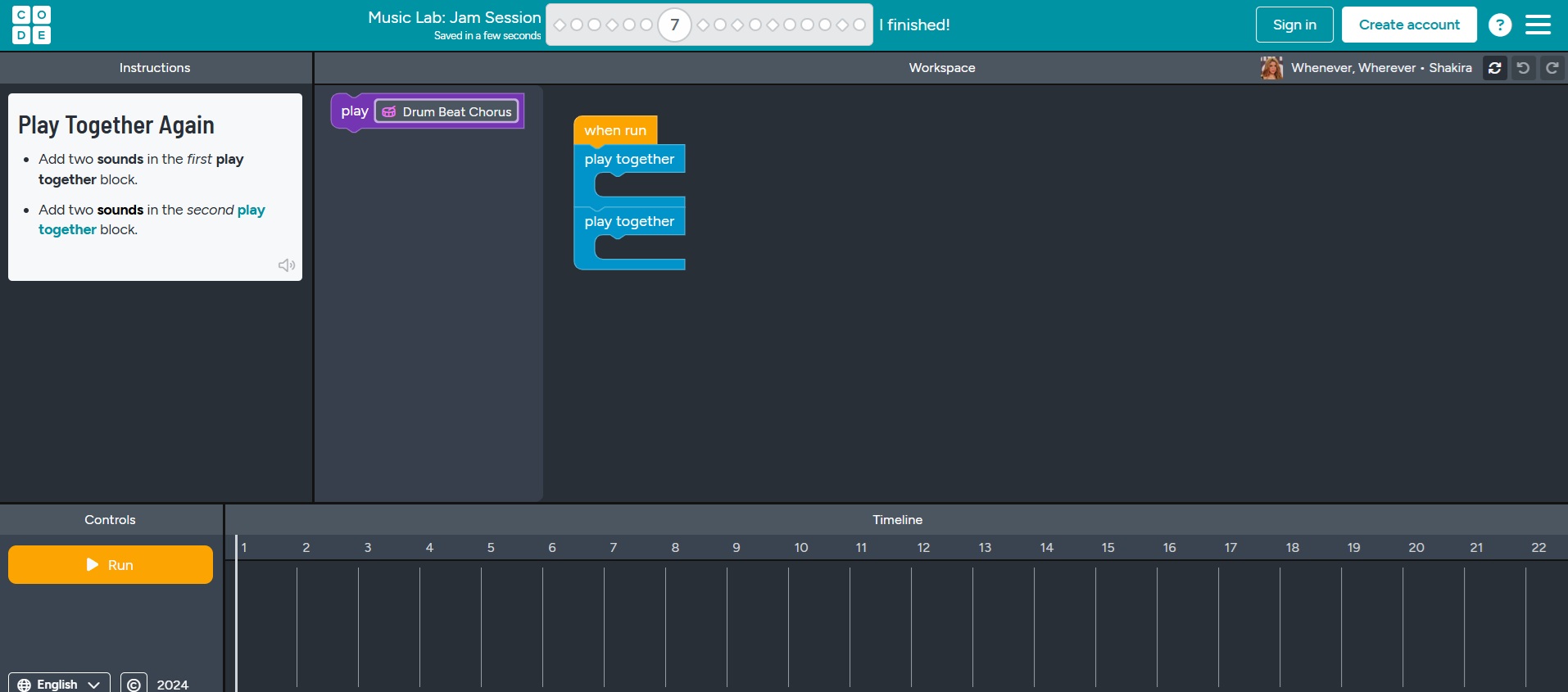The height and width of the screenshot is (692, 1568).
Task: Click the redo arrow in workspace header
Action: coord(1552,68)
